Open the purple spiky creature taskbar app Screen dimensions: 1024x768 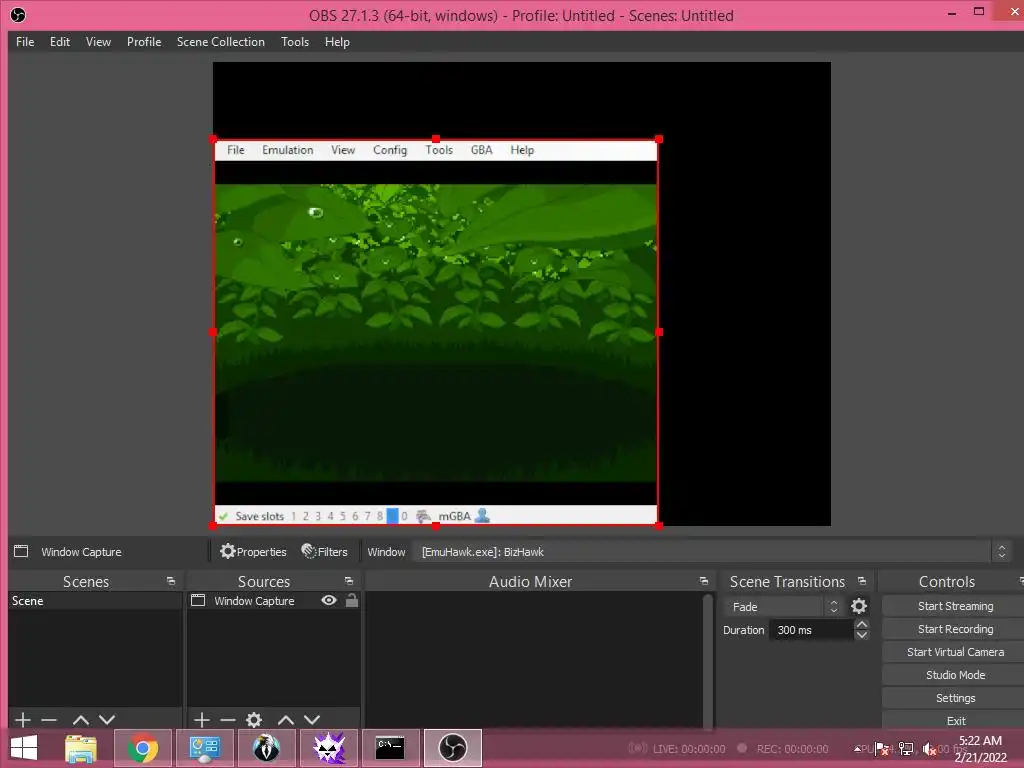[x=329, y=748]
